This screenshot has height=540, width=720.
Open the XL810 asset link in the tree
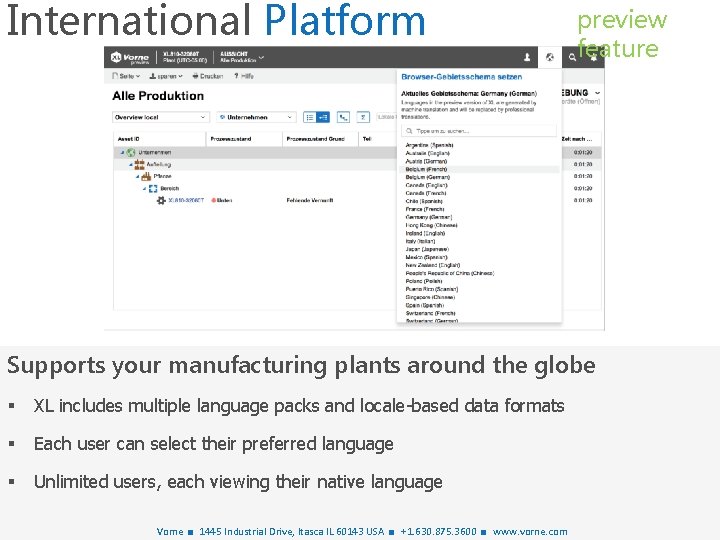click(186, 200)
